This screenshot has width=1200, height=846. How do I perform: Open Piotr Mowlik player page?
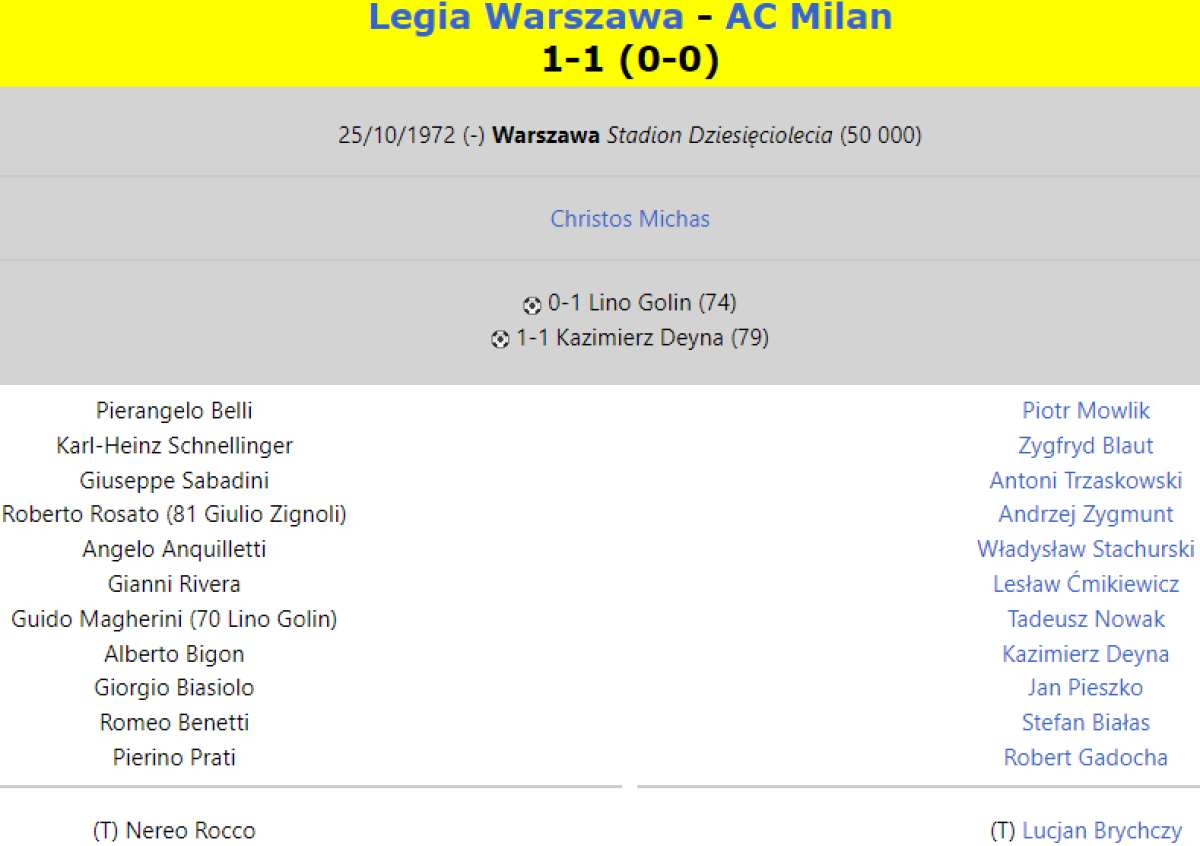(x=1086, y=411)
